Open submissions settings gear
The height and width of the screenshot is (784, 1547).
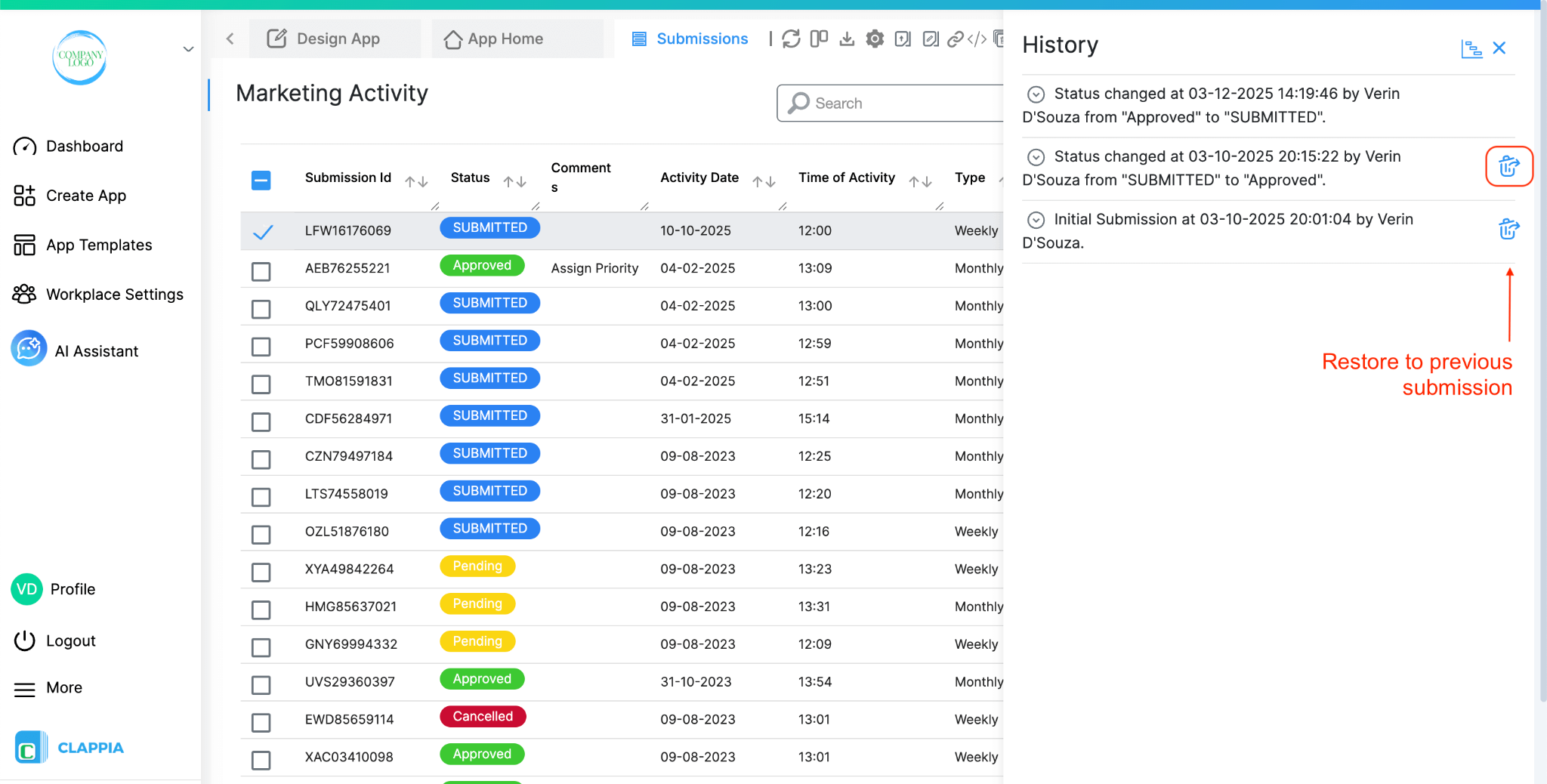coord(875,39)
